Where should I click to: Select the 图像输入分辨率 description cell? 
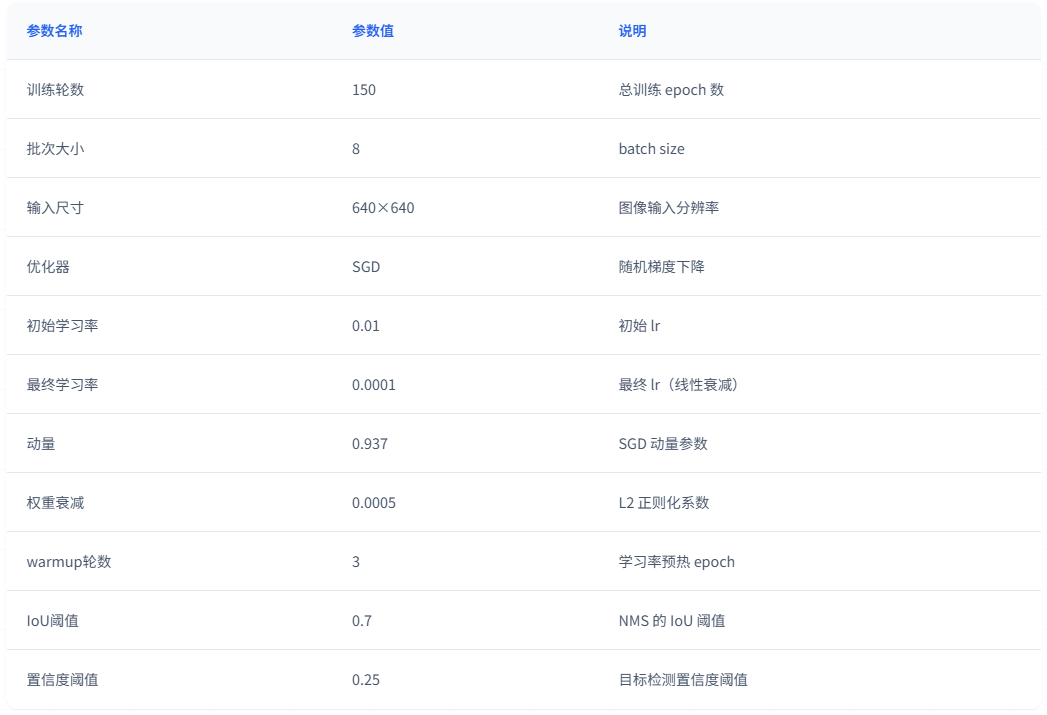pyautogui.click(x=668, y=208)
